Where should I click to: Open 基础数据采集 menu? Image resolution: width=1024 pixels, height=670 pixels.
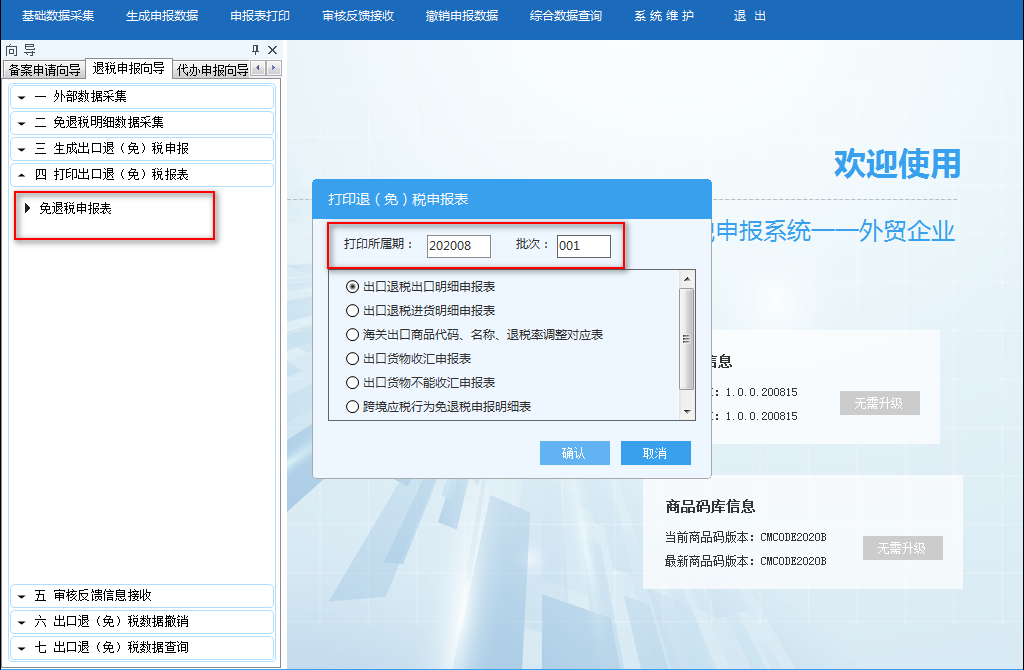(58, 16)
